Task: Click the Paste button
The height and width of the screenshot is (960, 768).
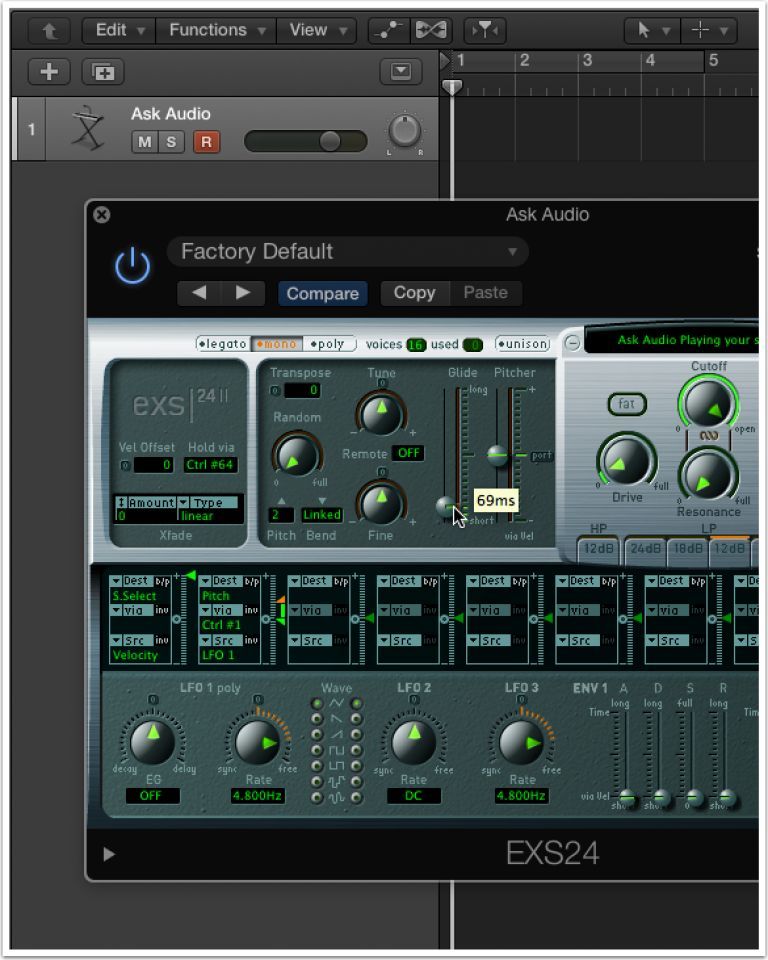Action: pos(486,293)
